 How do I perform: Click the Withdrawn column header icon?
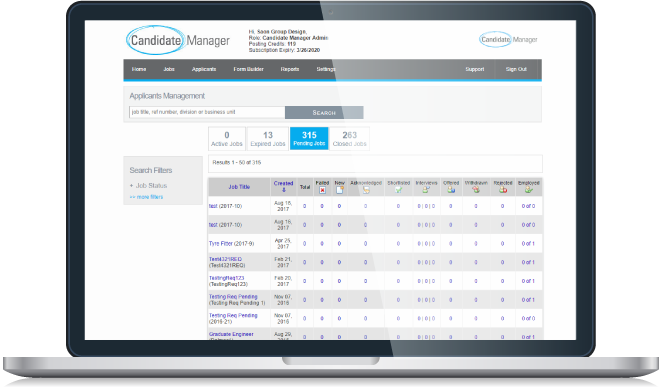click(x=476, y=190)
